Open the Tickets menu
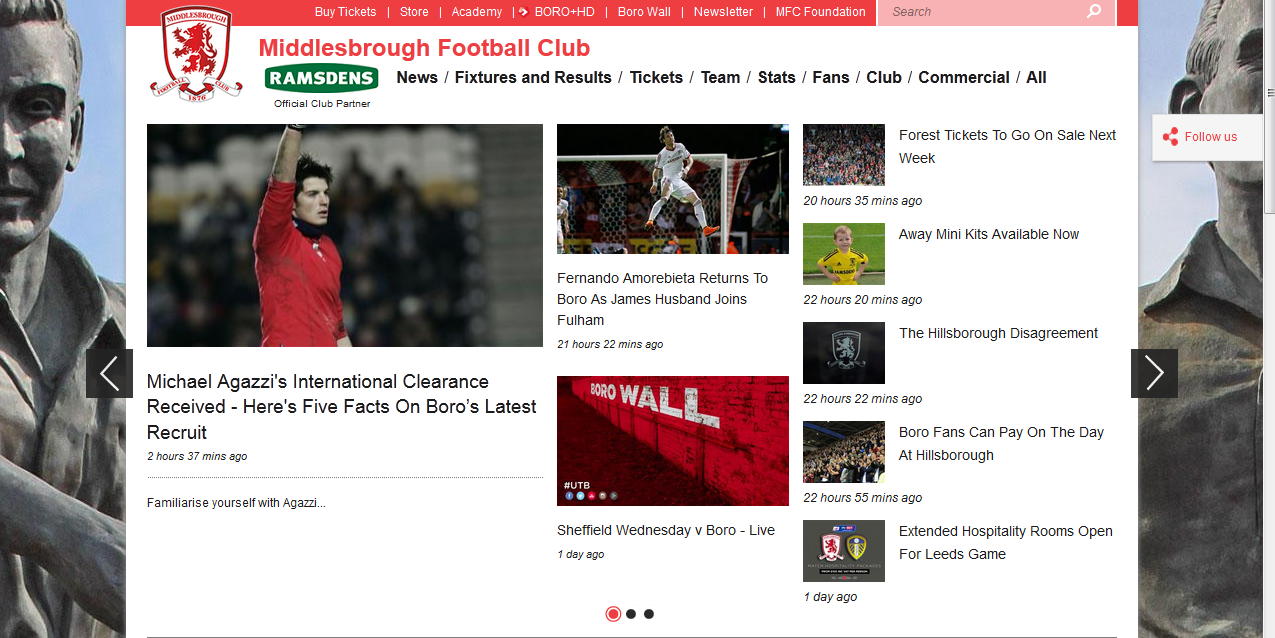 point(656,78)
